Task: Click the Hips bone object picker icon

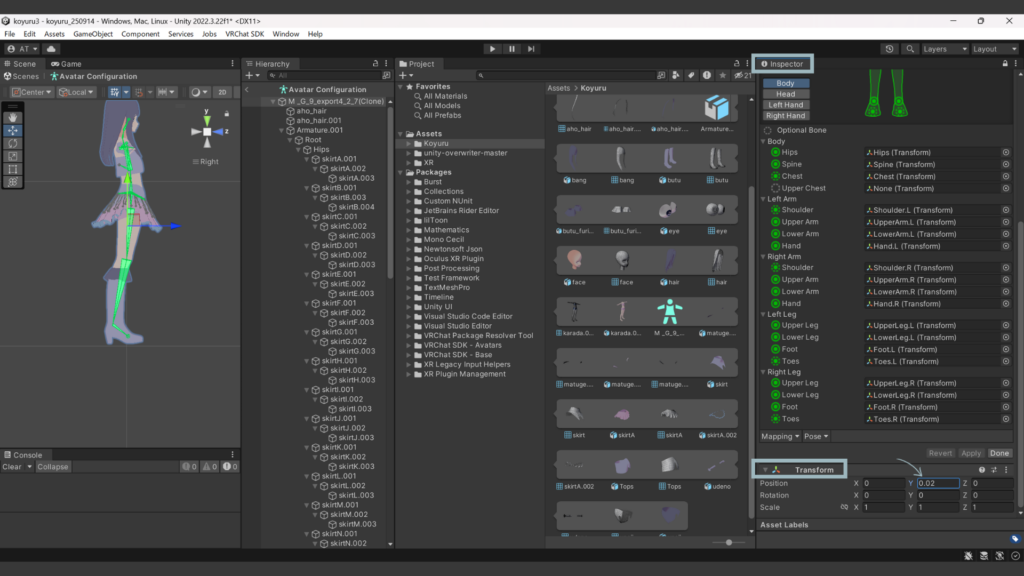Action: click(1006, 152)
